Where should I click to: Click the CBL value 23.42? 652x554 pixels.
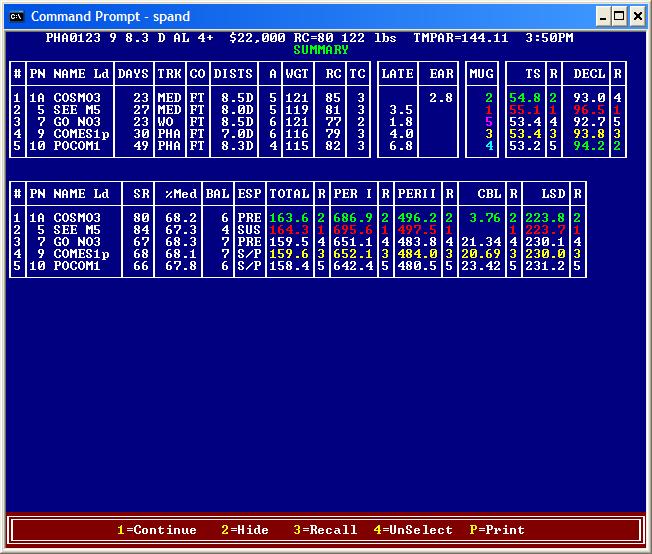click(481, 266)
